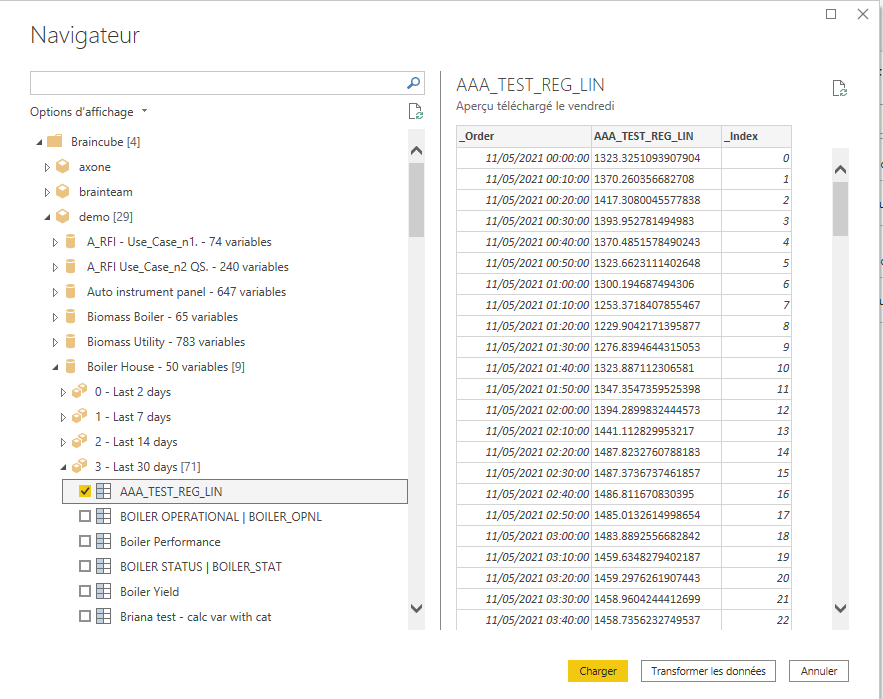
Task: Click the Biomass Boiler database icon
Action: coord(70,317)
